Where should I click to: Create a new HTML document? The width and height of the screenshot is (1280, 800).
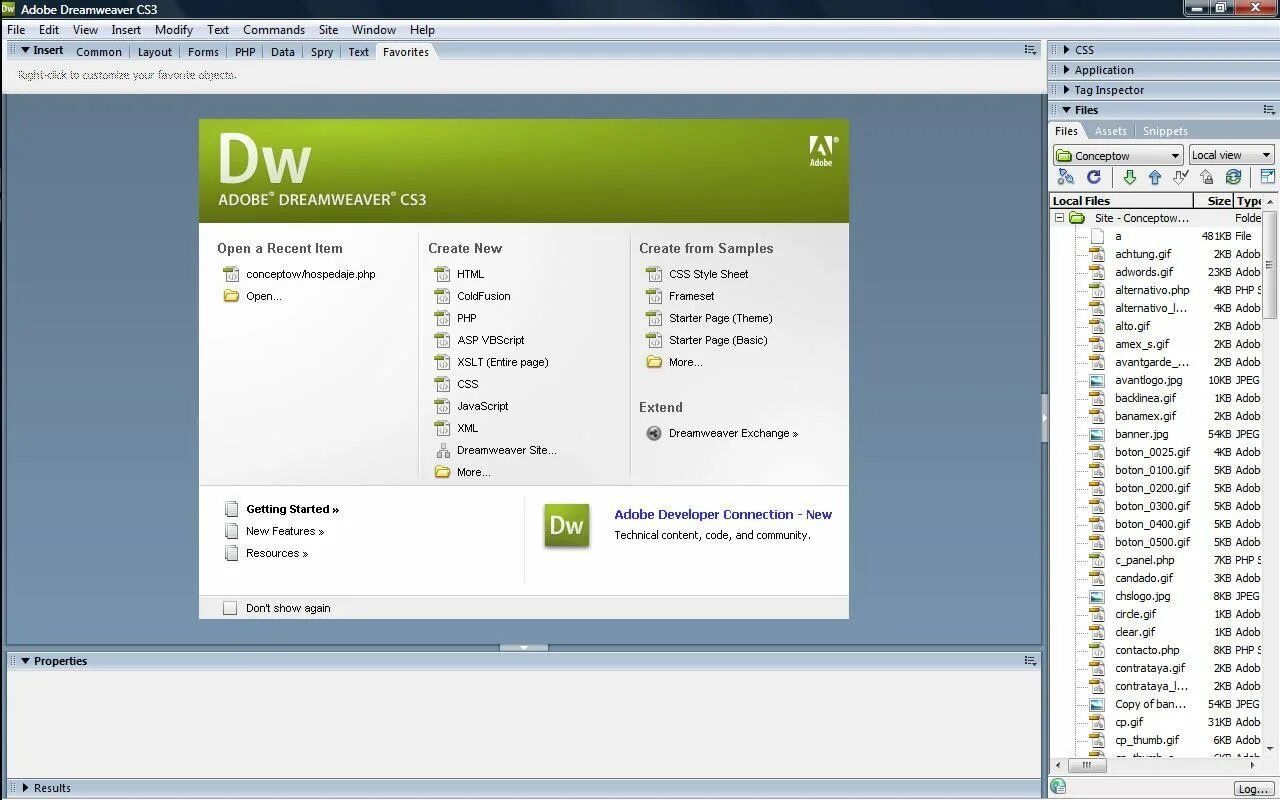tap(470, 274)
